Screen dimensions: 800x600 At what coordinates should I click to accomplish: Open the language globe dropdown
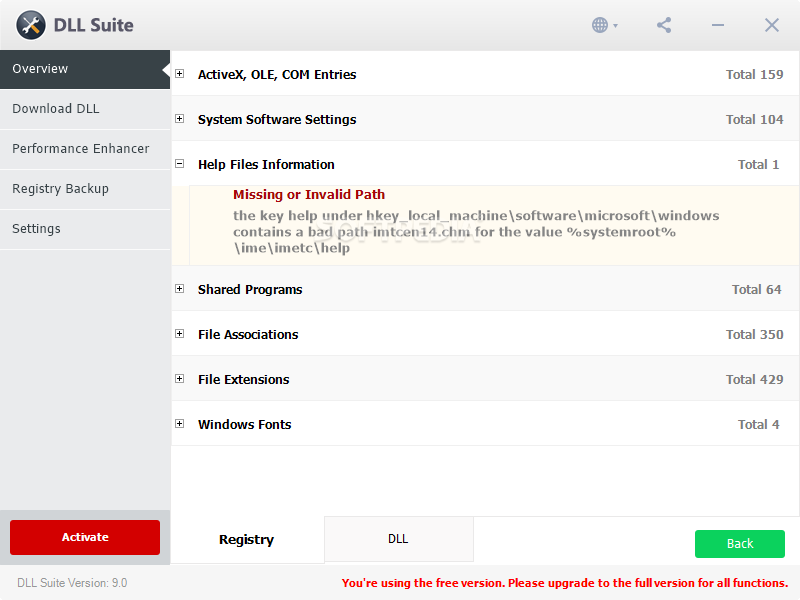605,25
